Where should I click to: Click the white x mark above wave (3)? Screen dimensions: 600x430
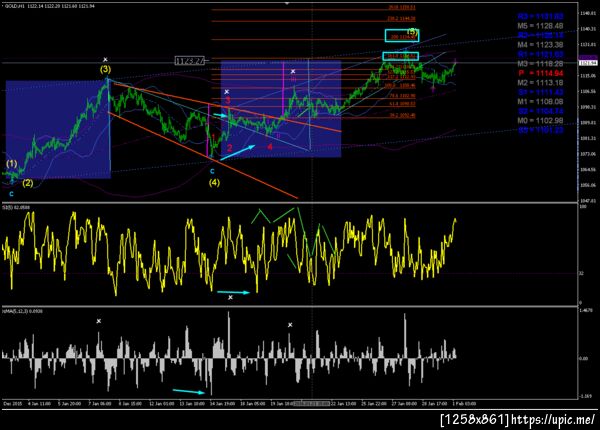tap(105, 60)
